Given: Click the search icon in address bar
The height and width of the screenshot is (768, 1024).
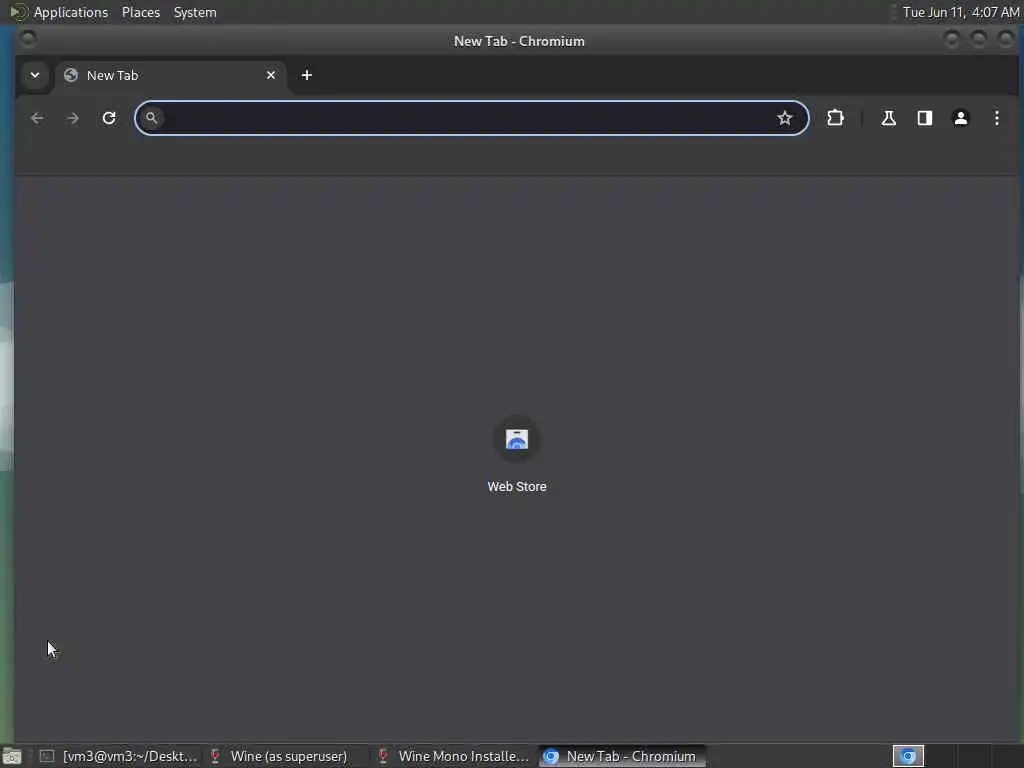Looking at the screenshot, I should pos(152,118).
